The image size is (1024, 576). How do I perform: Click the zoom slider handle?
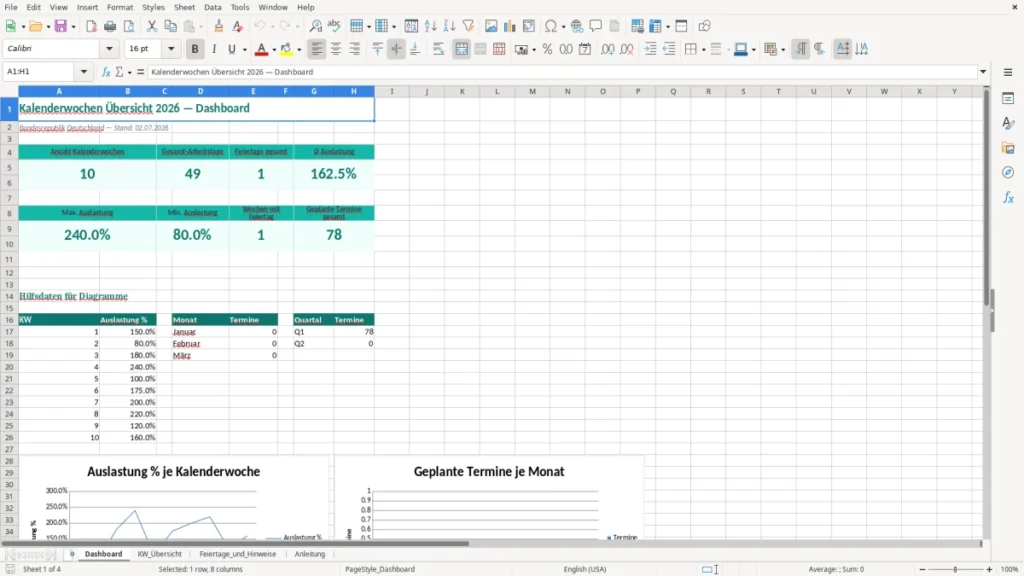(955, 569)
